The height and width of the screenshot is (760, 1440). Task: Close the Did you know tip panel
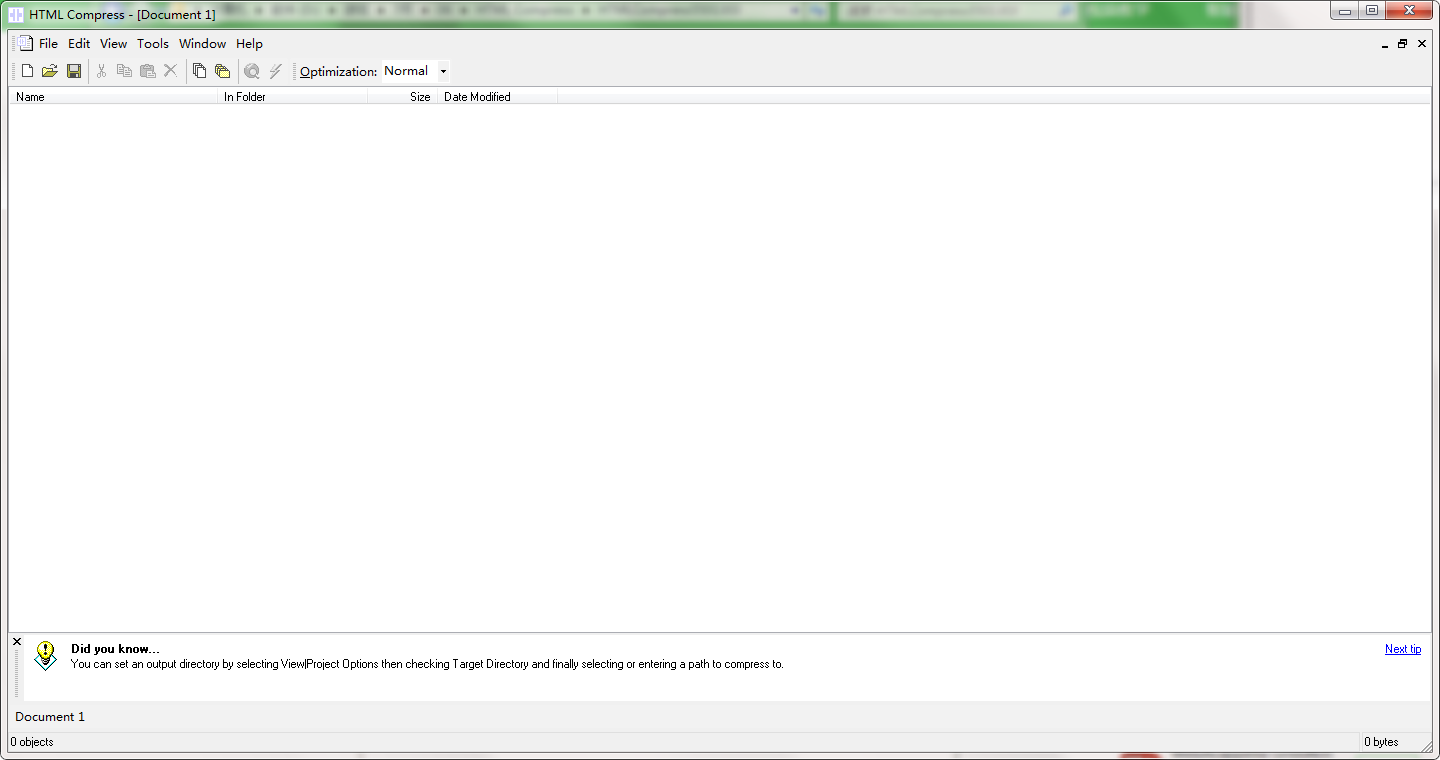click(17, 641)
